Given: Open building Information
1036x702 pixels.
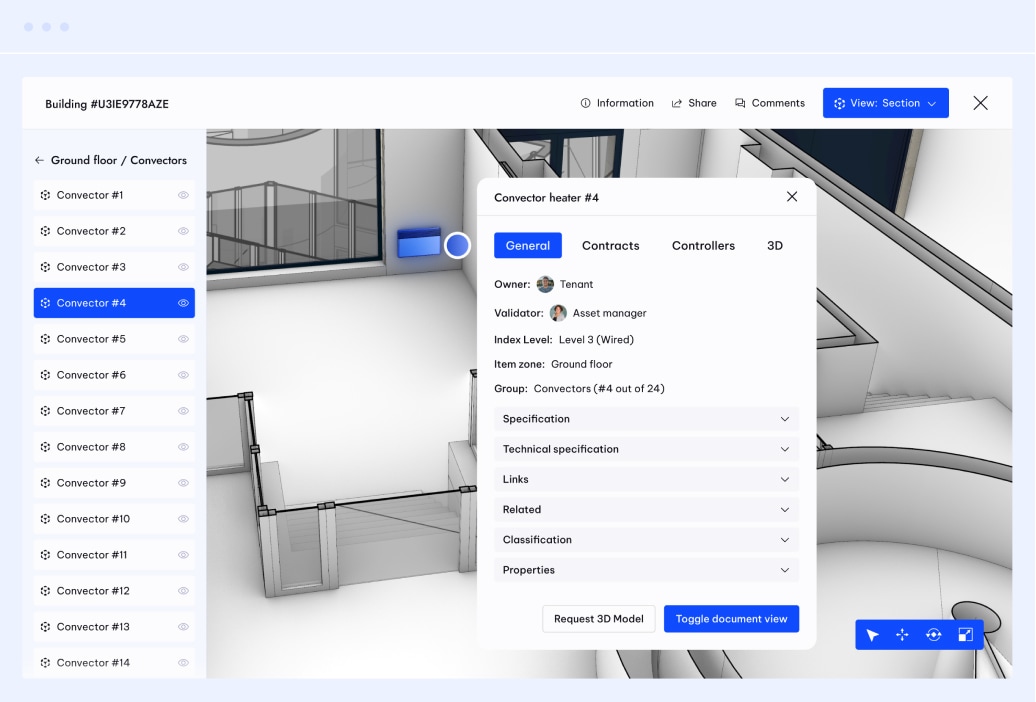Looking at the screenshot, I should point(617,103).
